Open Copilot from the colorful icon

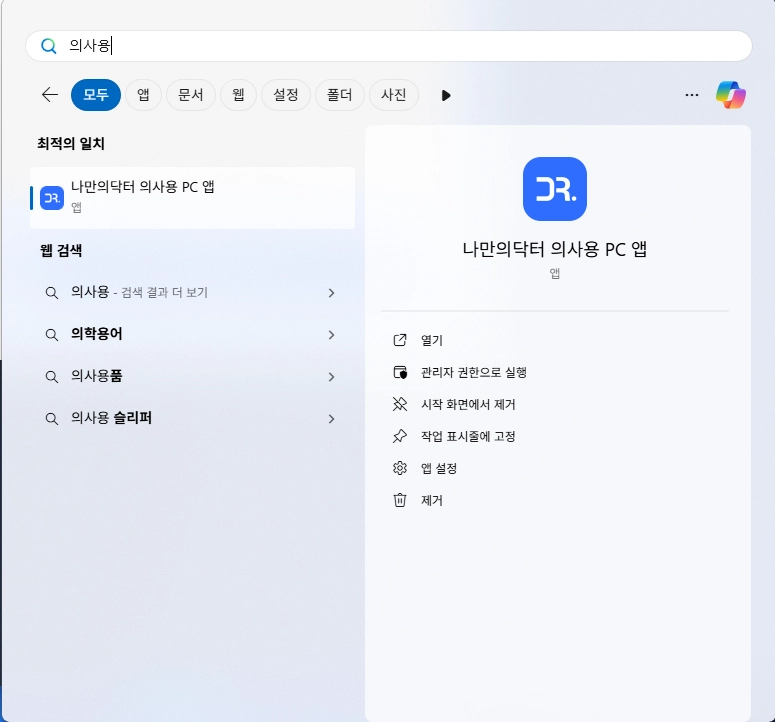point(731,94)
